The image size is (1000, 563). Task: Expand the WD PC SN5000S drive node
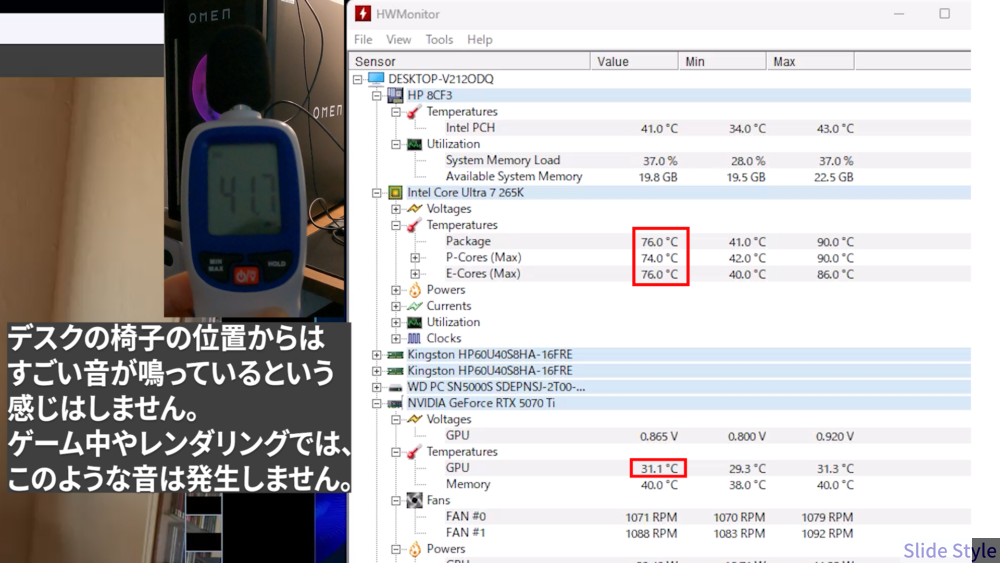377,387
